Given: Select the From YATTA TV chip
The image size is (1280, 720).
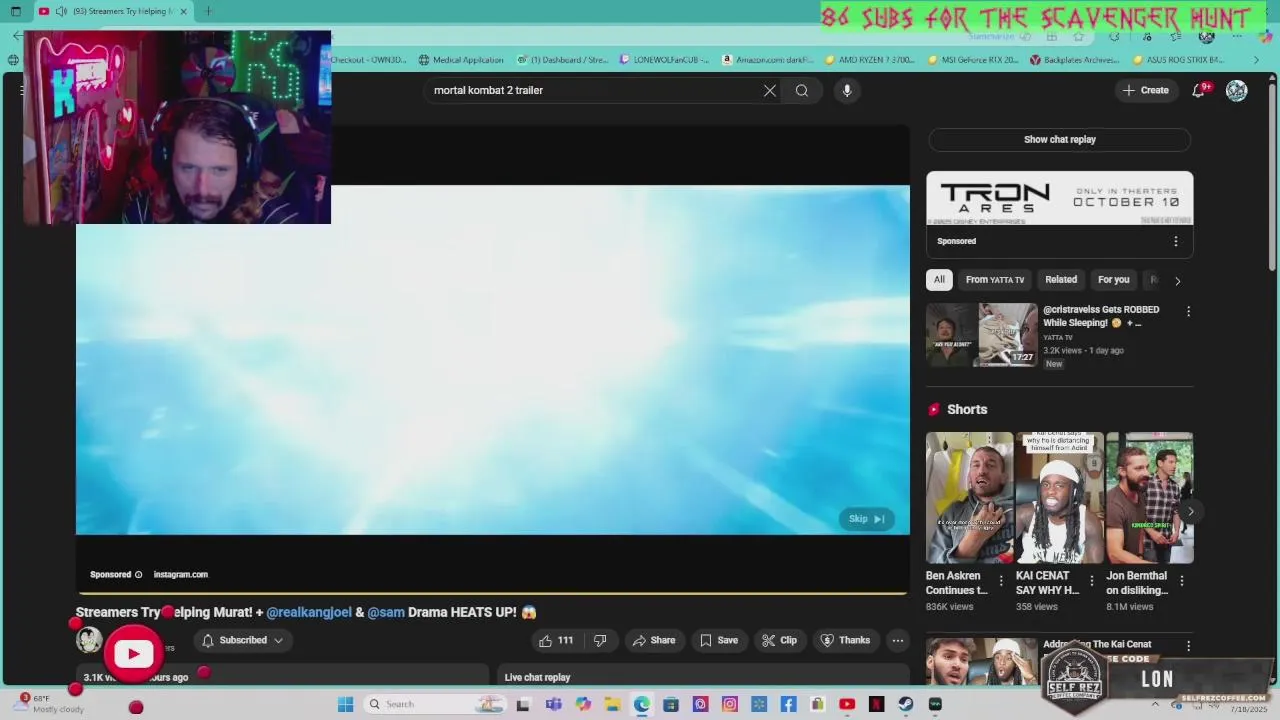Looking at the screenshot, I should point(995,280).
